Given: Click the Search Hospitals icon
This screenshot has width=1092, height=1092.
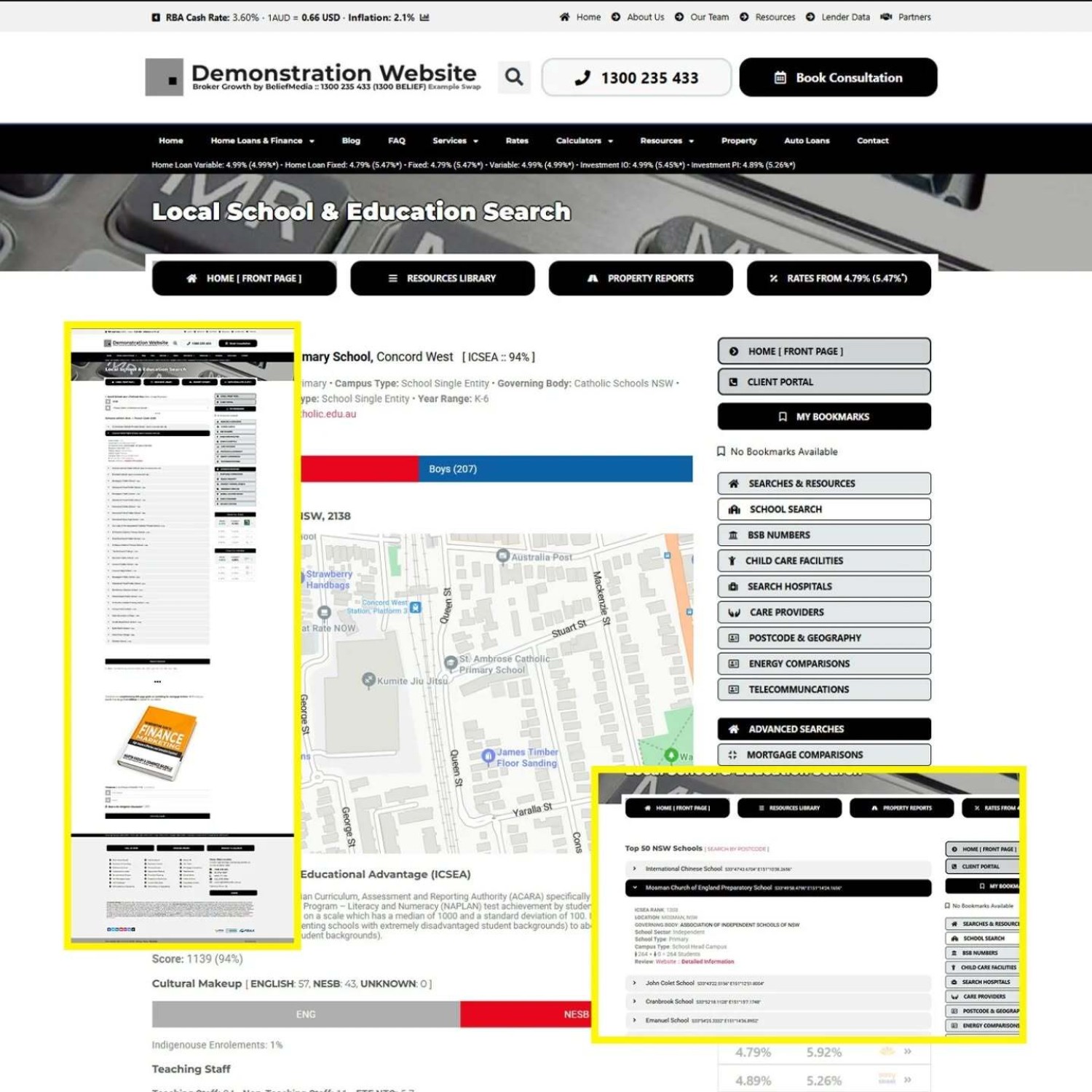Looking at the screenshot, I should coord(733,587).
